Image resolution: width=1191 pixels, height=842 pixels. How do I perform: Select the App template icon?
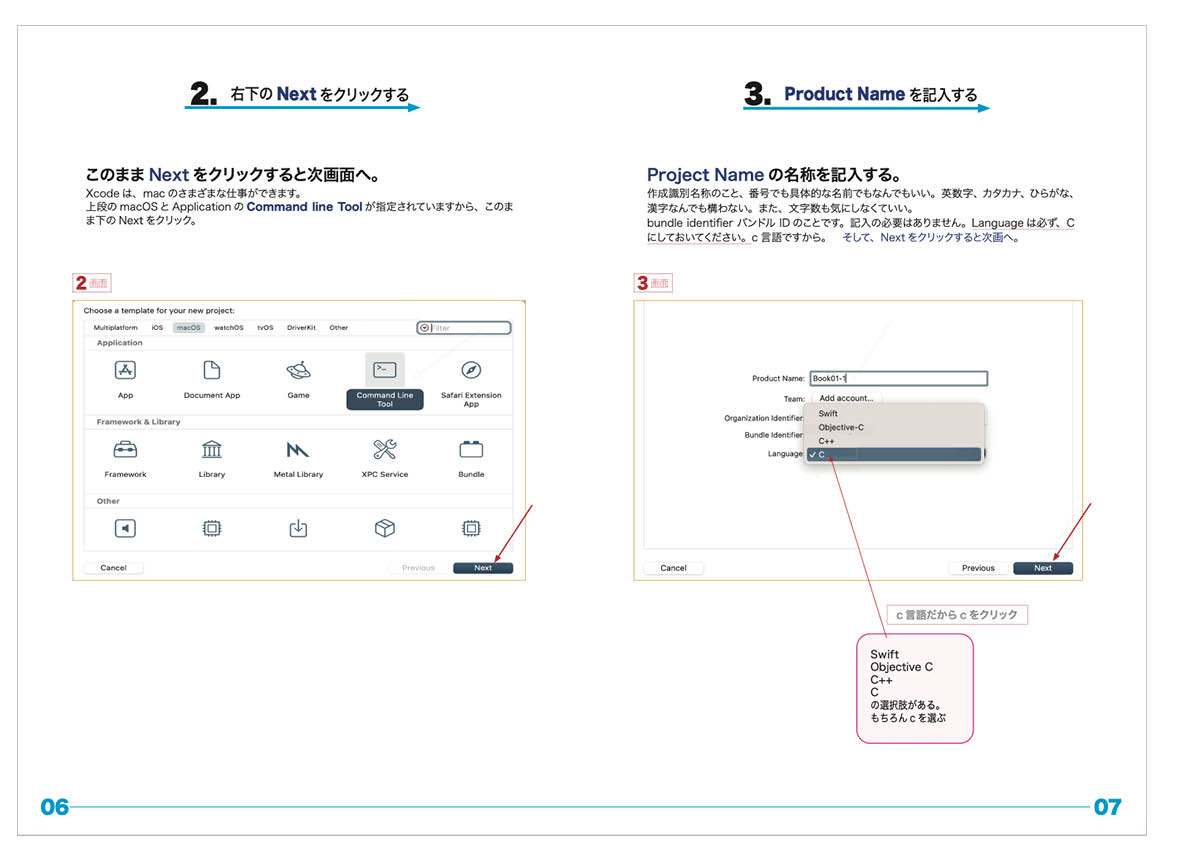tap(125, 371)
